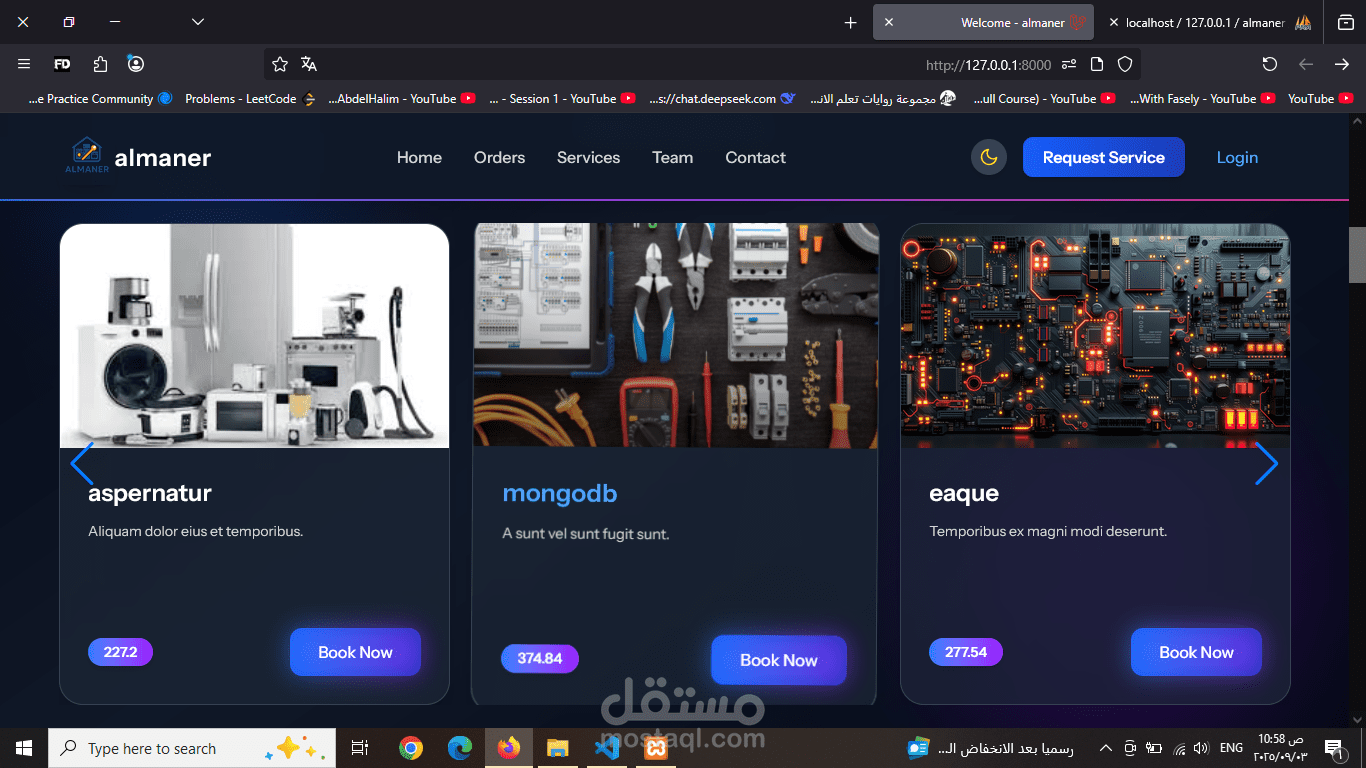Click the translate page icon in address bar

(309, 64)
